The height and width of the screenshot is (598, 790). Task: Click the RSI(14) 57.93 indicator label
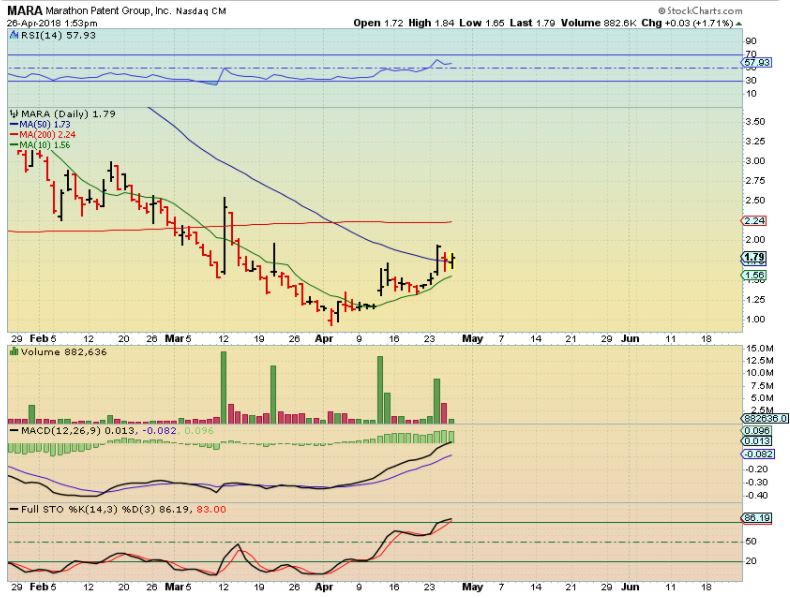click(x=58, y=35)
